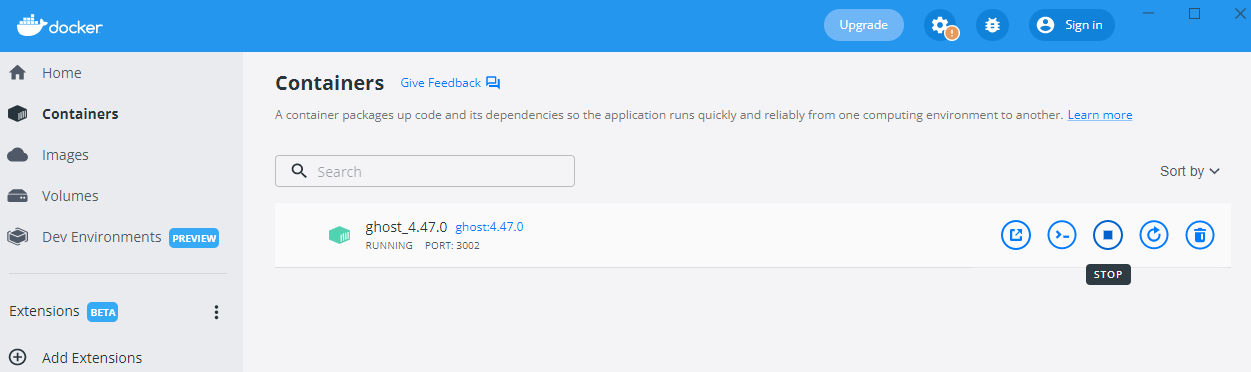Viewport: 1251px width, 372px height.
Task: Click the RUNNING status text
Action: point(389,245)
